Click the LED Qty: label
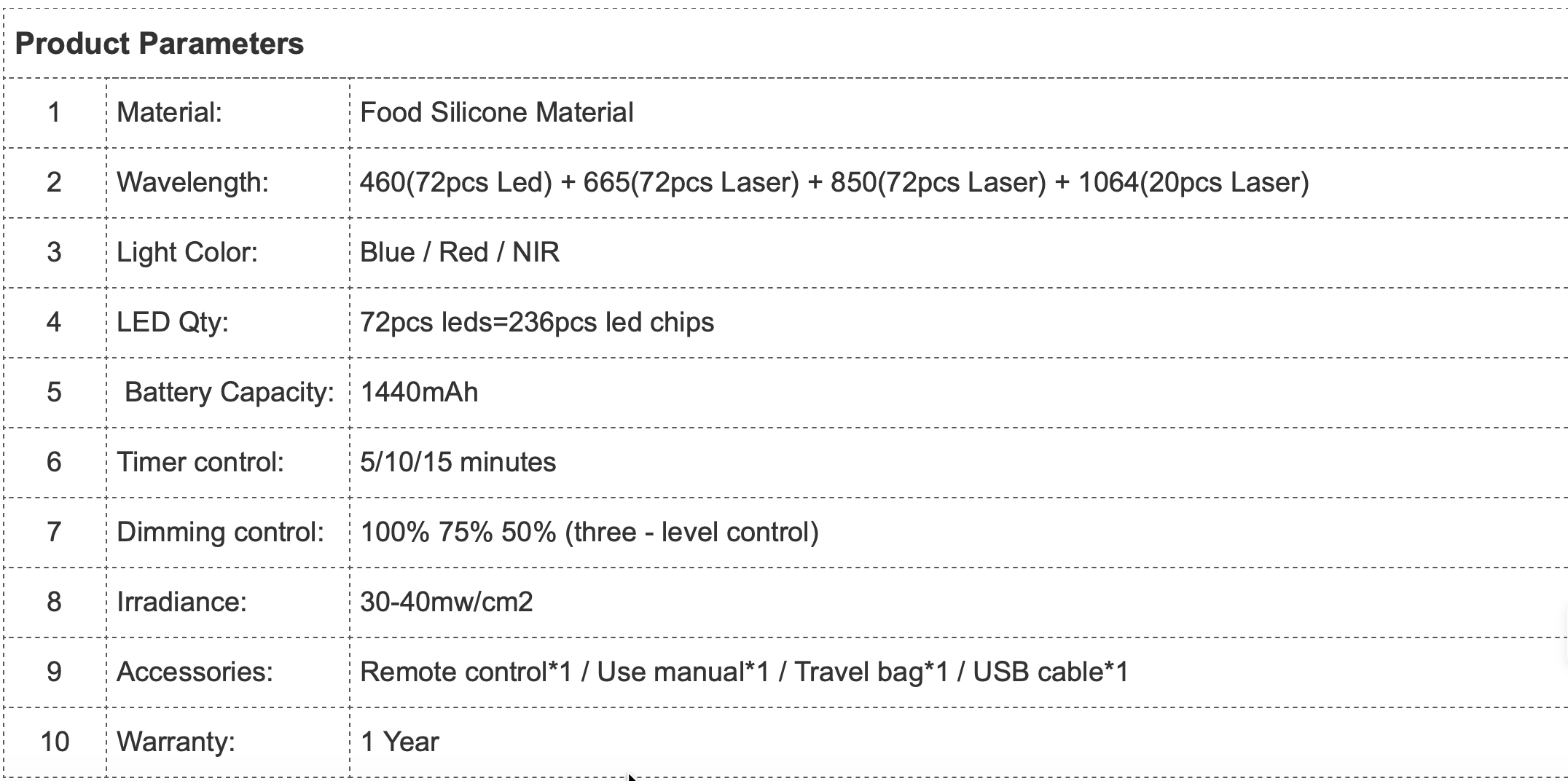This screenshot has width=1568, height=781. tap(173, 323)
